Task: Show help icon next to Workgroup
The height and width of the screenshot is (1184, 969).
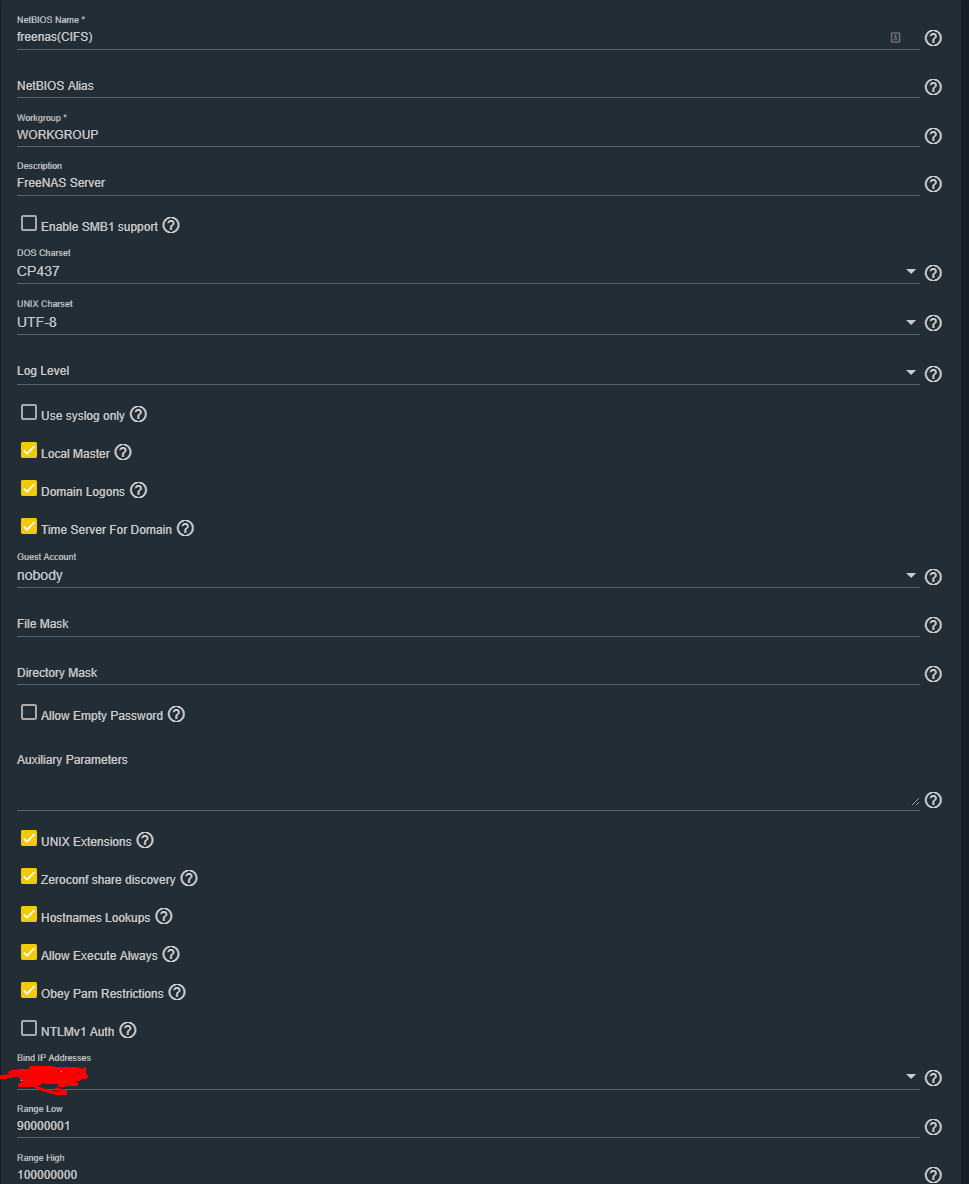Action: coord(933,136)
